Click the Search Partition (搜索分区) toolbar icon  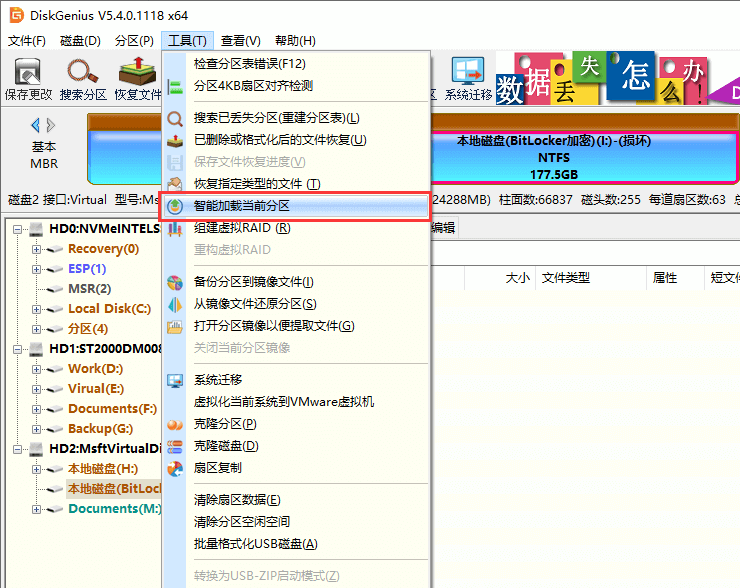(83, 79)
